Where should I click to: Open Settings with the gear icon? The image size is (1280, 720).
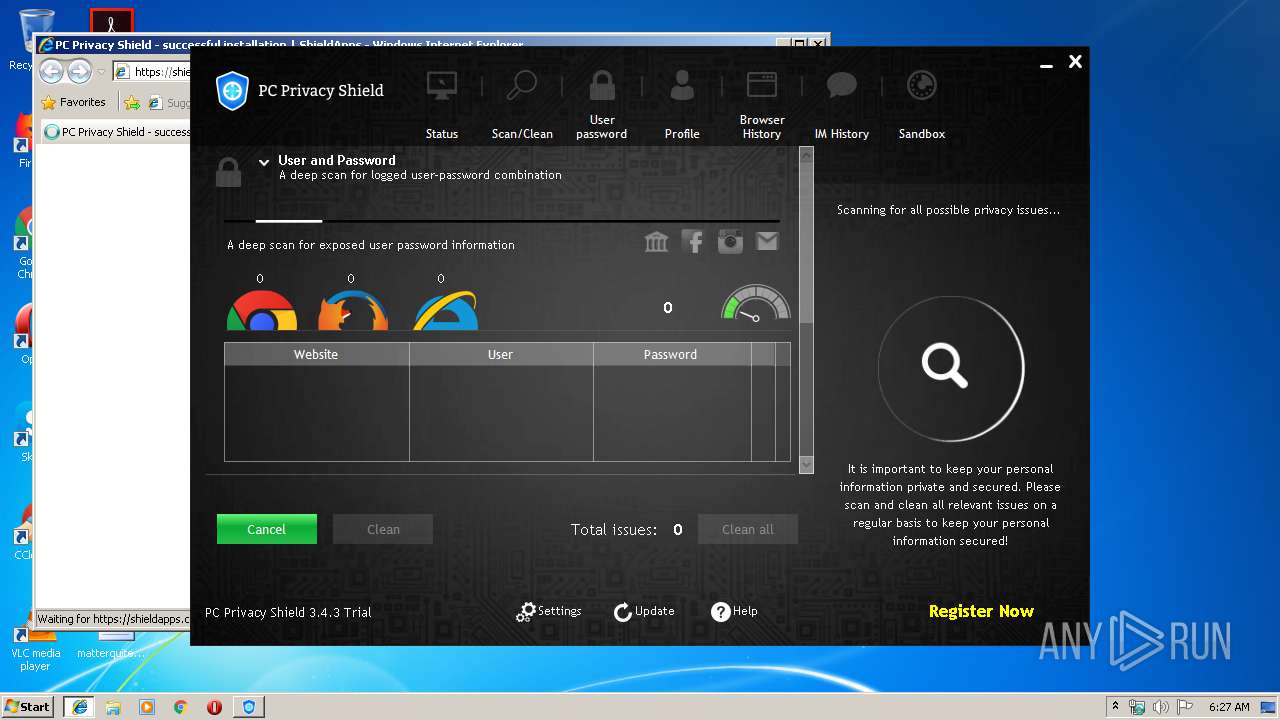coord(526,612)
